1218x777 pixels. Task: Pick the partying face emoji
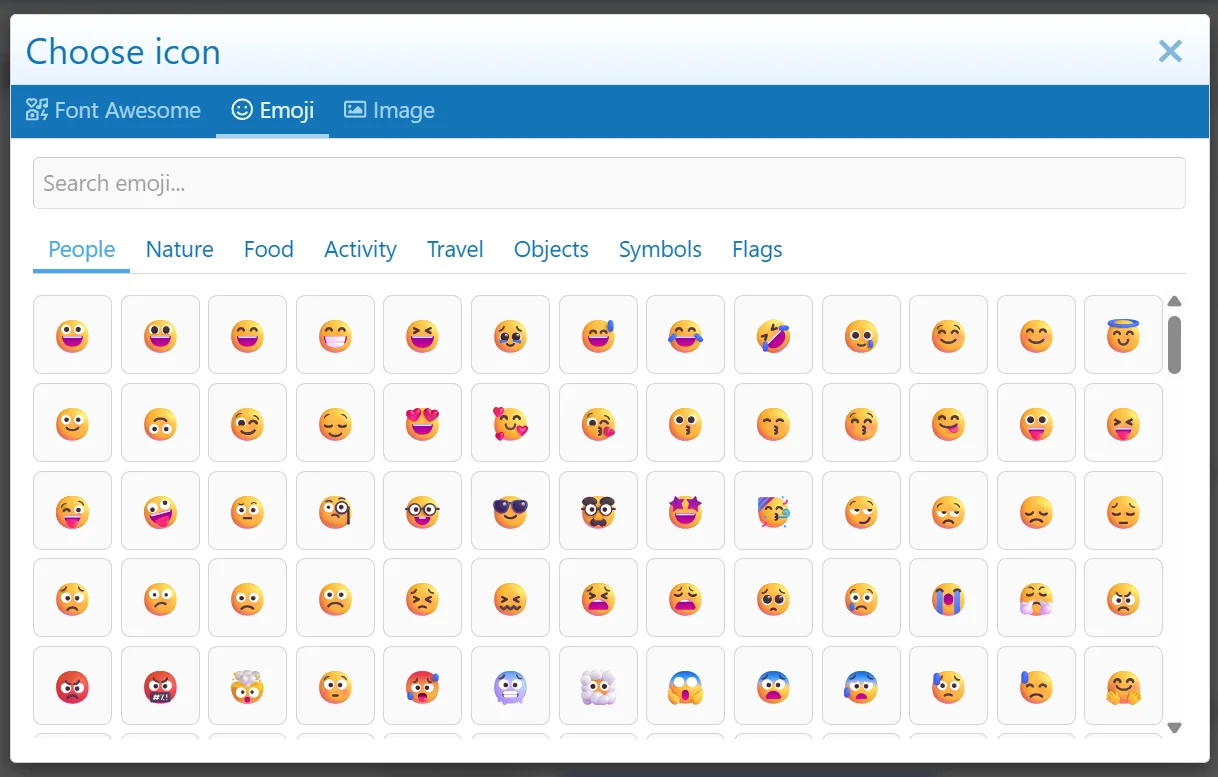coord(773,511)
